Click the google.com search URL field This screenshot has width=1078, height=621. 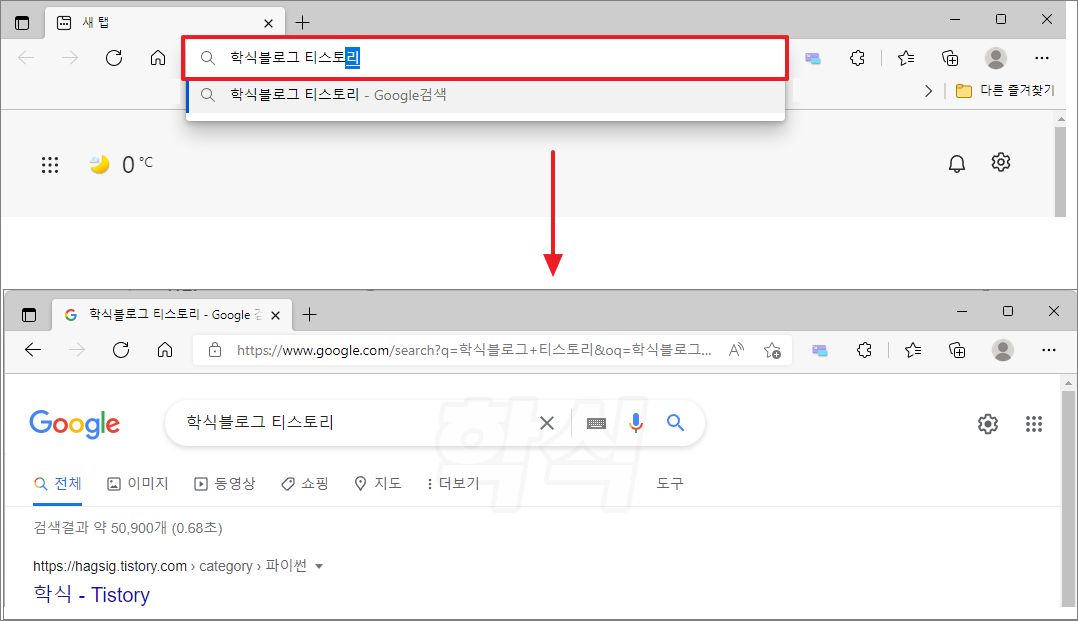point(474,350)
